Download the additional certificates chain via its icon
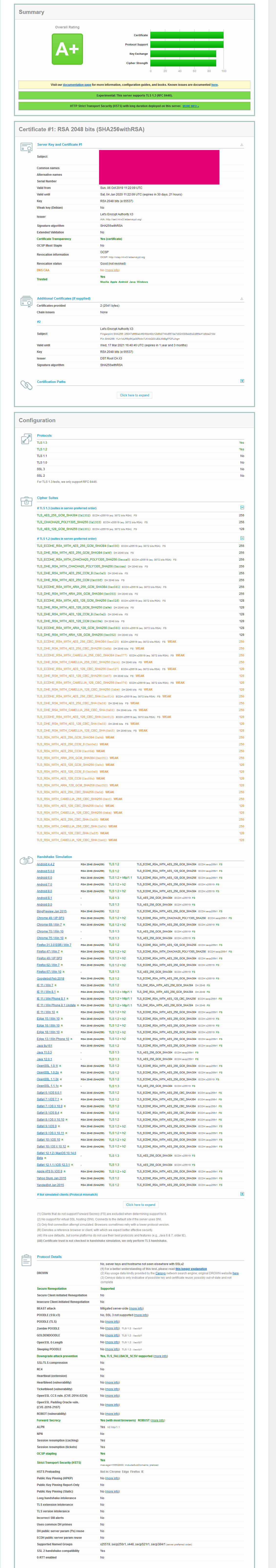Screen dimensions: 276x1568 click(x=242, y=299)
